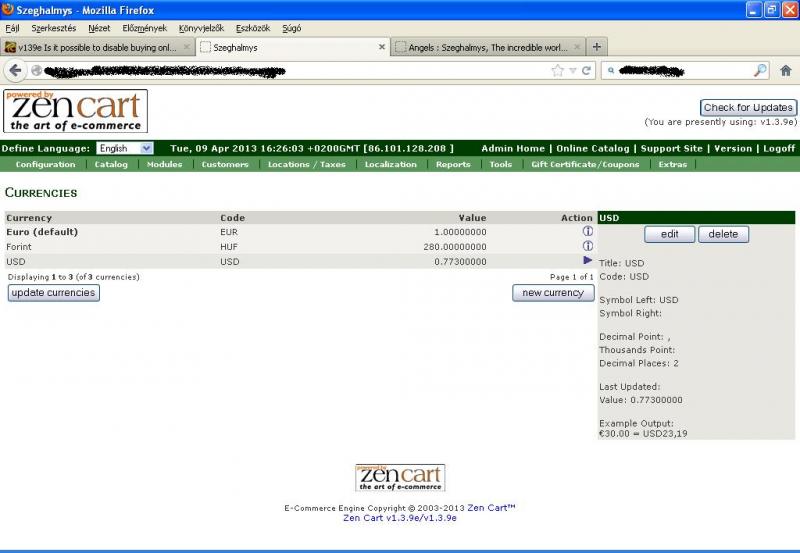Open the Könyvjelzők menu
This screenshot has width=800, height=553.
click(202, 28)
